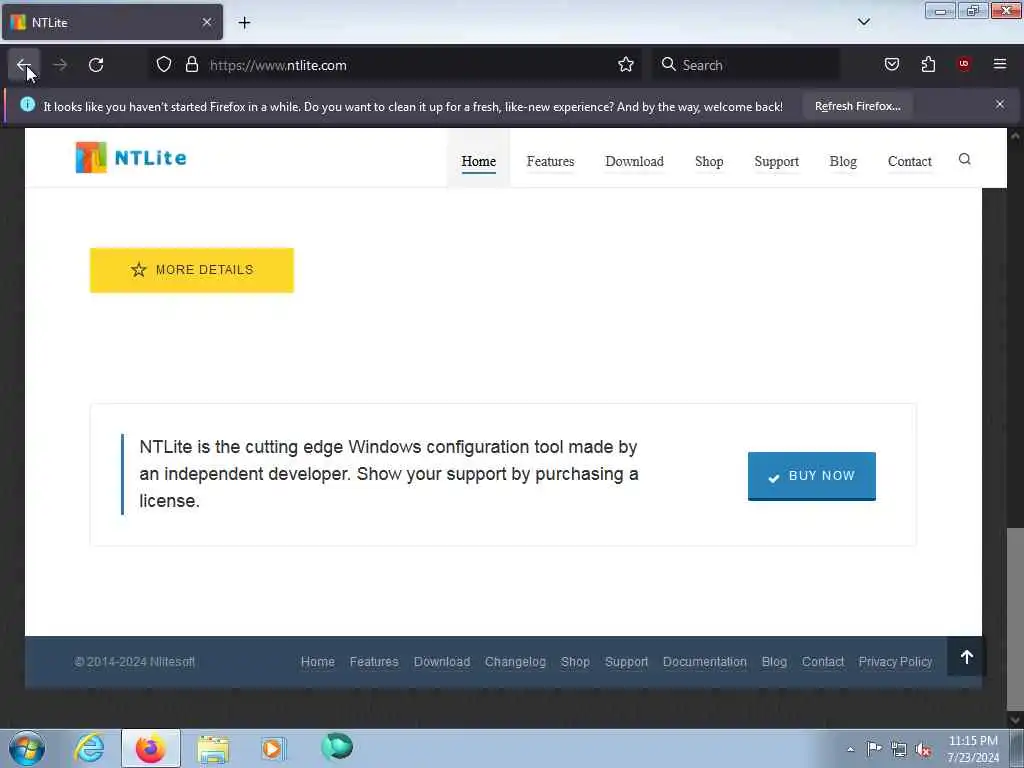Image resolution: width=1024 pixels, height=768 pixels.
Task: Open the Support nav item
Action: [776, 161]
